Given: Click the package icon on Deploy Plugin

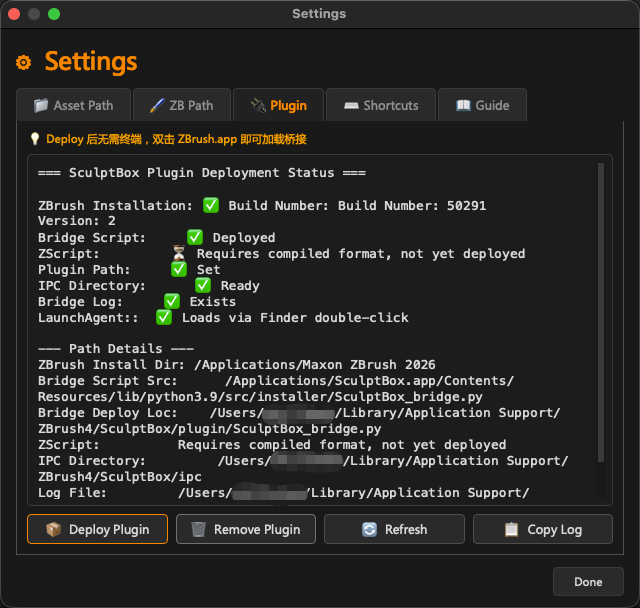Looking at the screenshot, I should [x=54, y=529].
